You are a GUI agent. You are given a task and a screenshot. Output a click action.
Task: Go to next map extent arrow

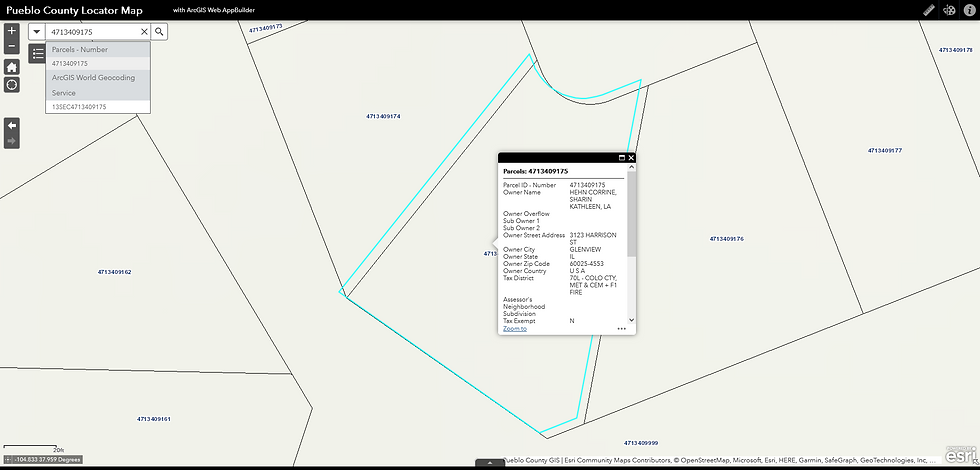(11, 141)
